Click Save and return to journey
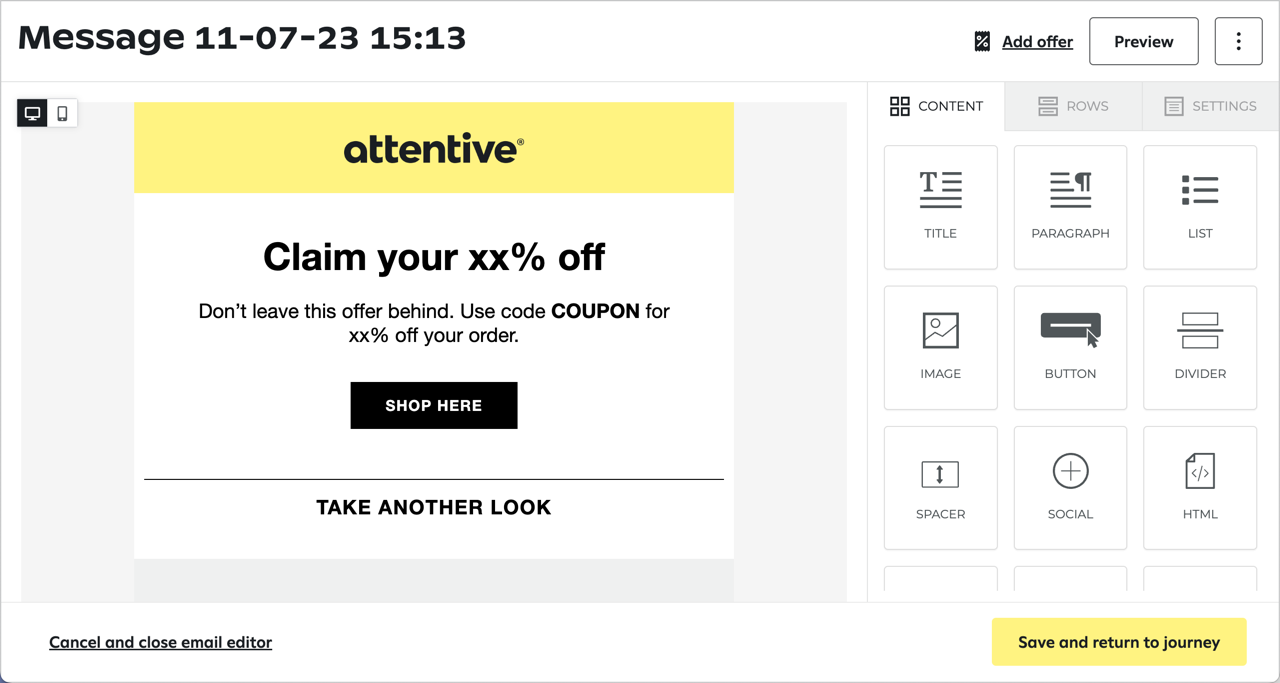1280x683 pixels. coord(1118,642)
